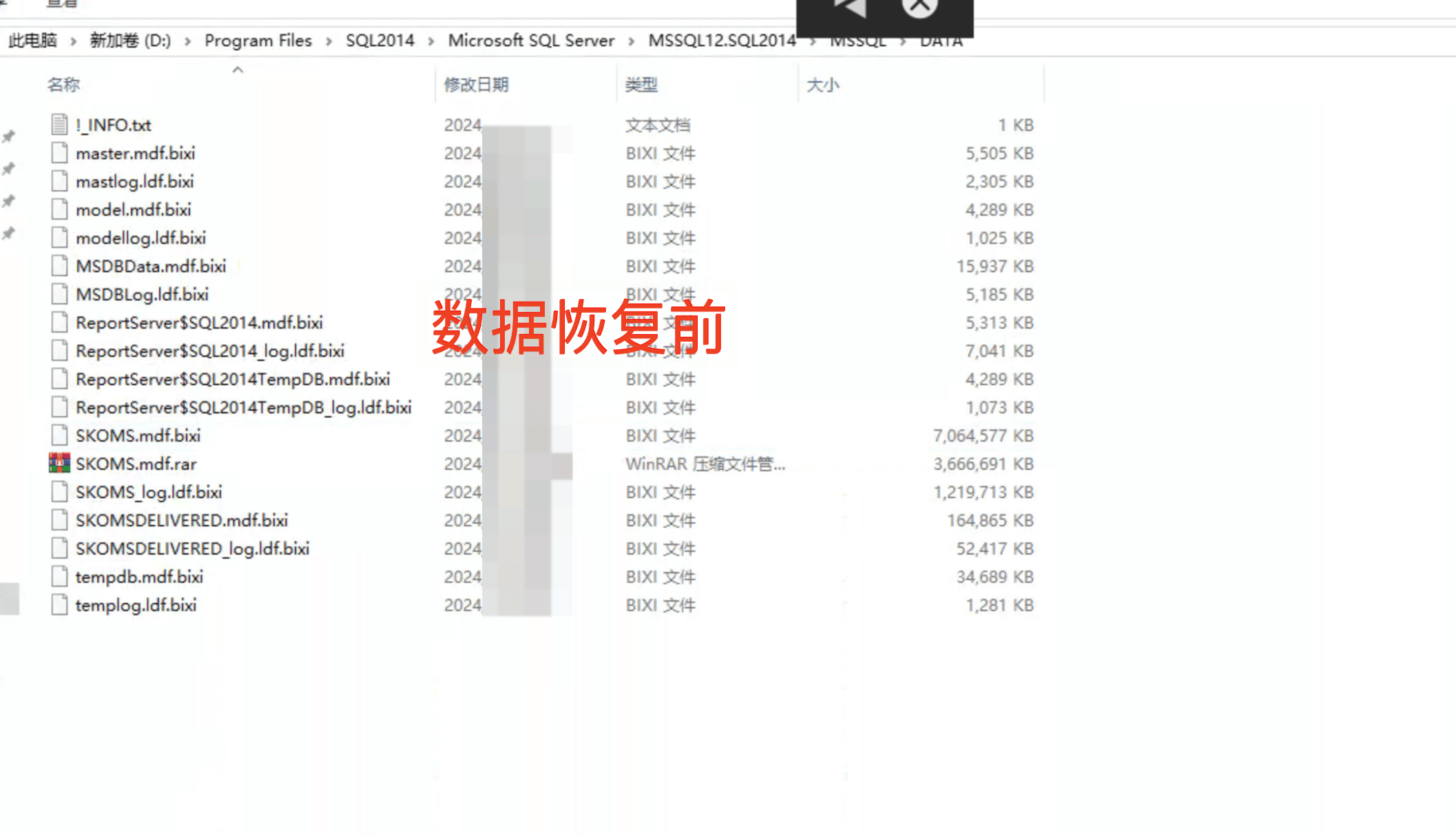Go to Program Files breadcrumb
The width and height of the screenshot is (1456, 835).
[258, 41]
